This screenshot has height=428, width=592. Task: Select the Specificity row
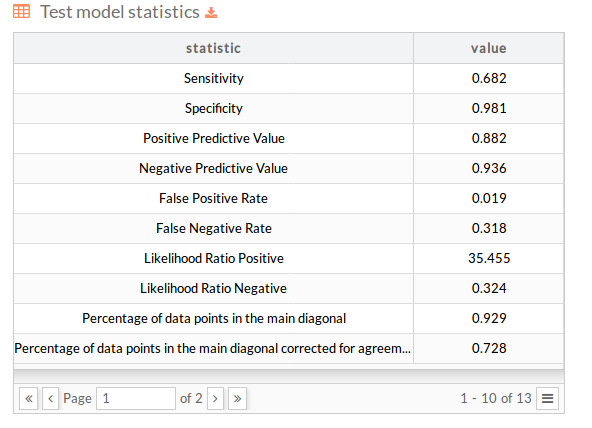[x=288, y=108]
